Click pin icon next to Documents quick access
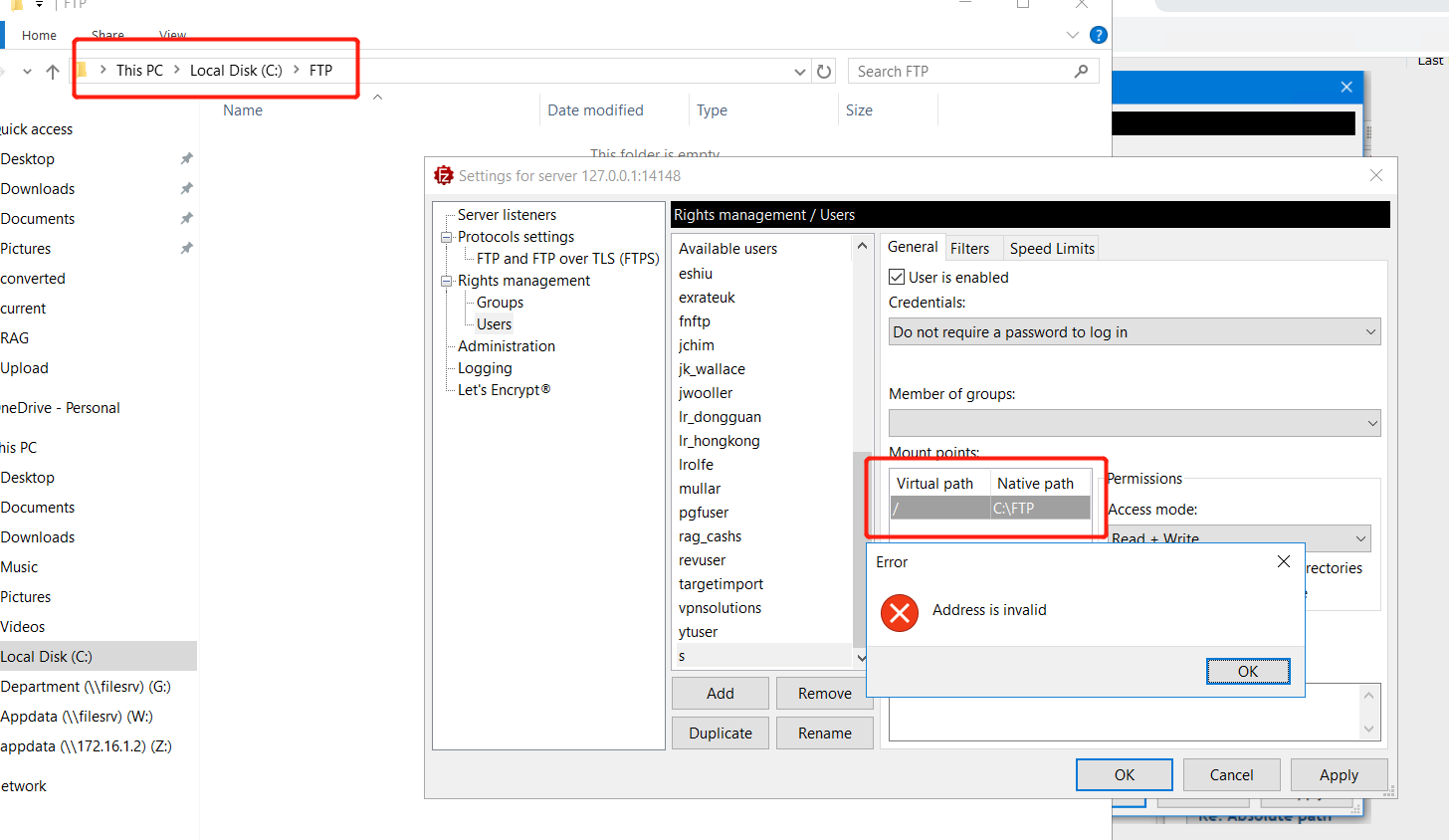This screenshot has width=1449, height=840. click(x=186, y=219)
